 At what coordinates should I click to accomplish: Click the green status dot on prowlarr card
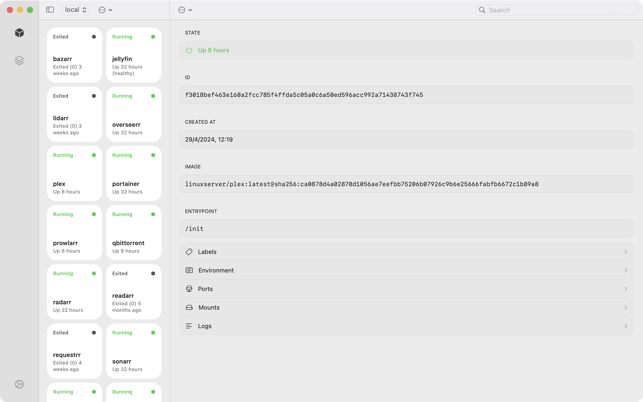coord(94,214)
